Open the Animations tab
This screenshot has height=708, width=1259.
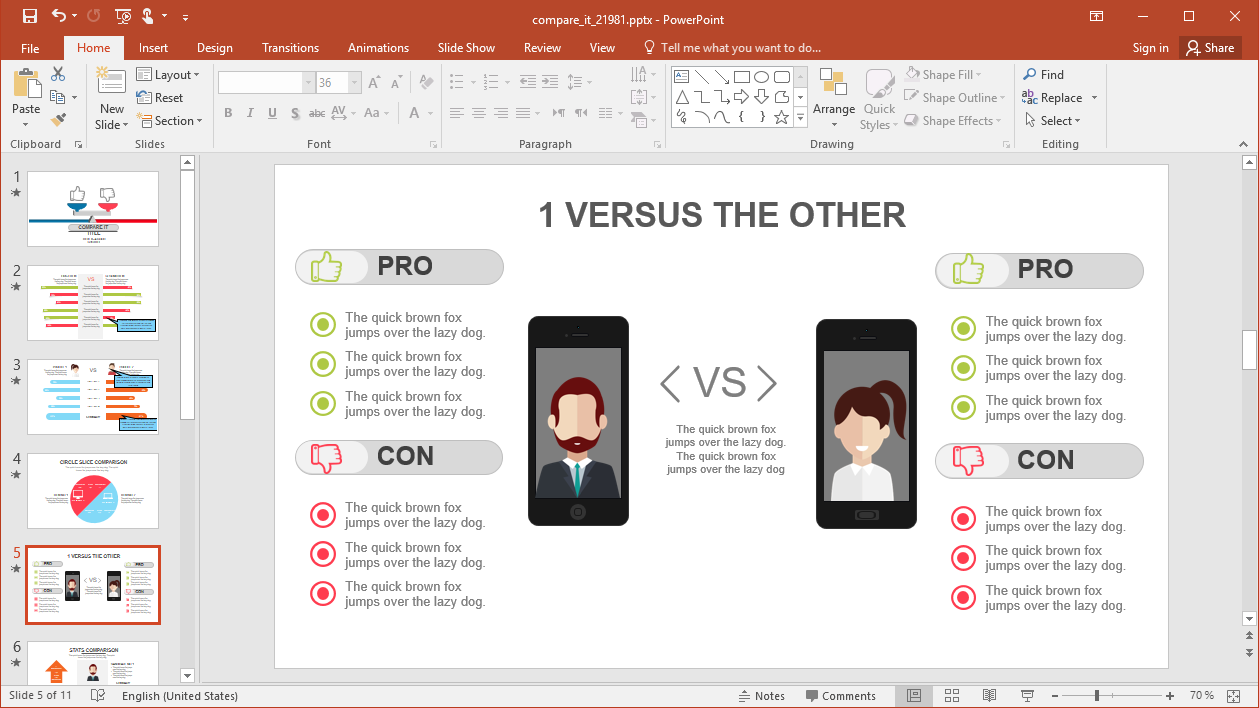378,48
